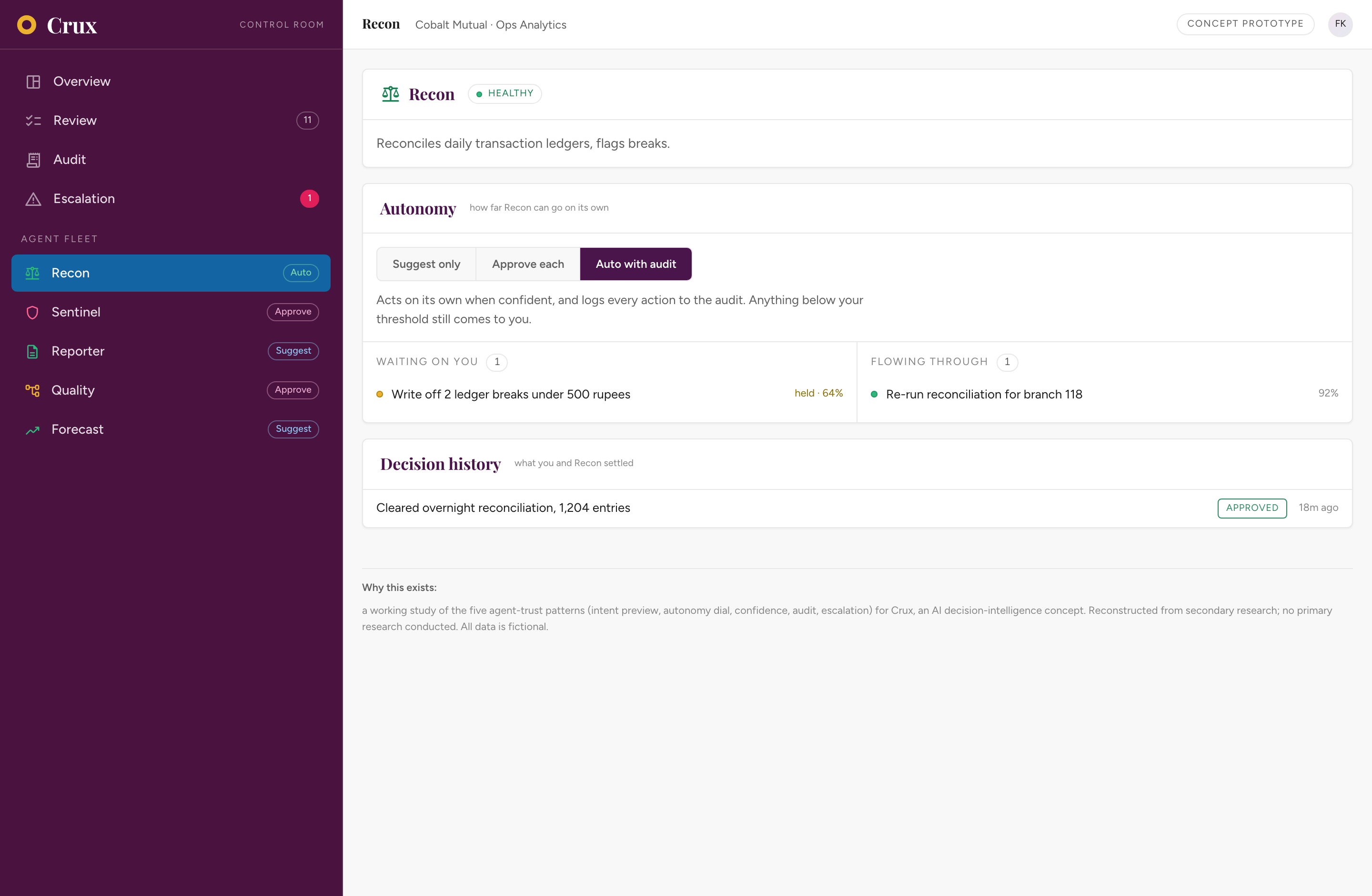
Task: Click the Audit receipt icon
Action: pyautogui.click(x=33, y=160)
